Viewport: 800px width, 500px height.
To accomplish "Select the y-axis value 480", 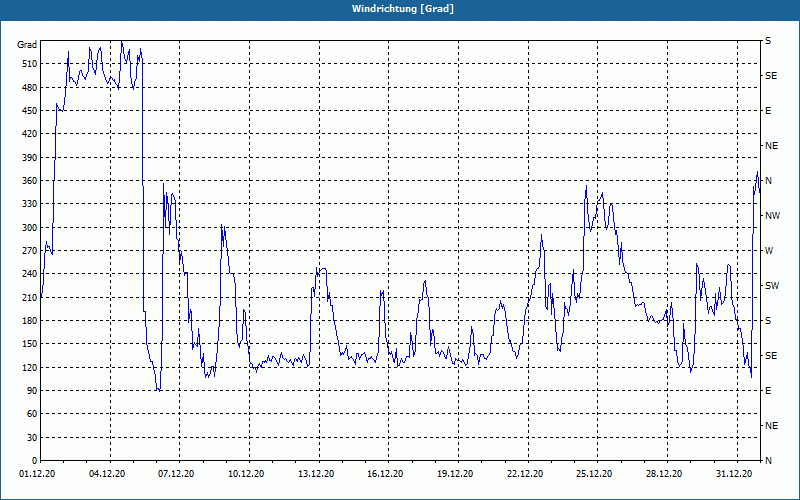I will [x=30, y=87].
